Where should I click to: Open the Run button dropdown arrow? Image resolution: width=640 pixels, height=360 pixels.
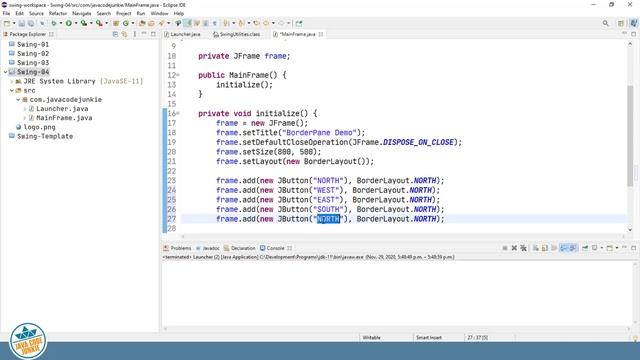pos(76,23)
